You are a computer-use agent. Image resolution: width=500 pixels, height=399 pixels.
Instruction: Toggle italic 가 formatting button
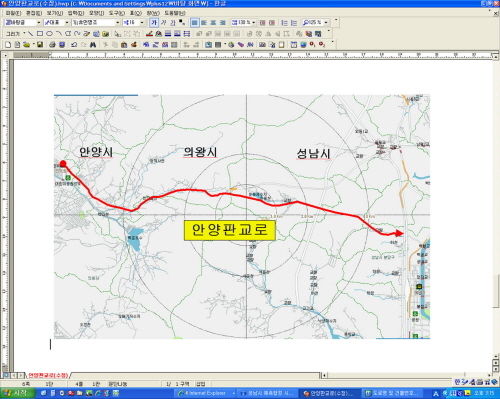[x=163, y=22]
